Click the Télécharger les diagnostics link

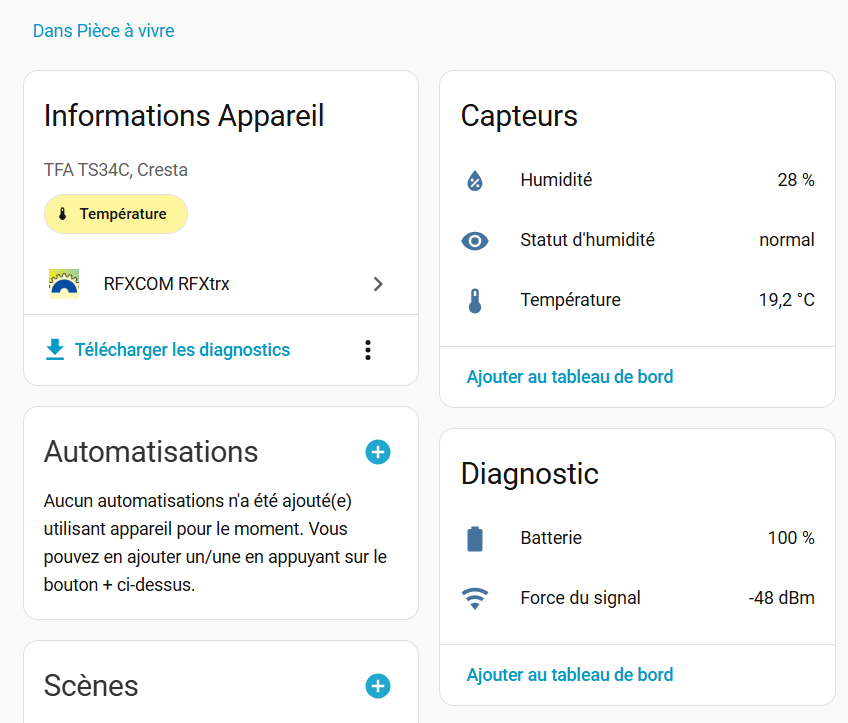click(x=182, y=350)
